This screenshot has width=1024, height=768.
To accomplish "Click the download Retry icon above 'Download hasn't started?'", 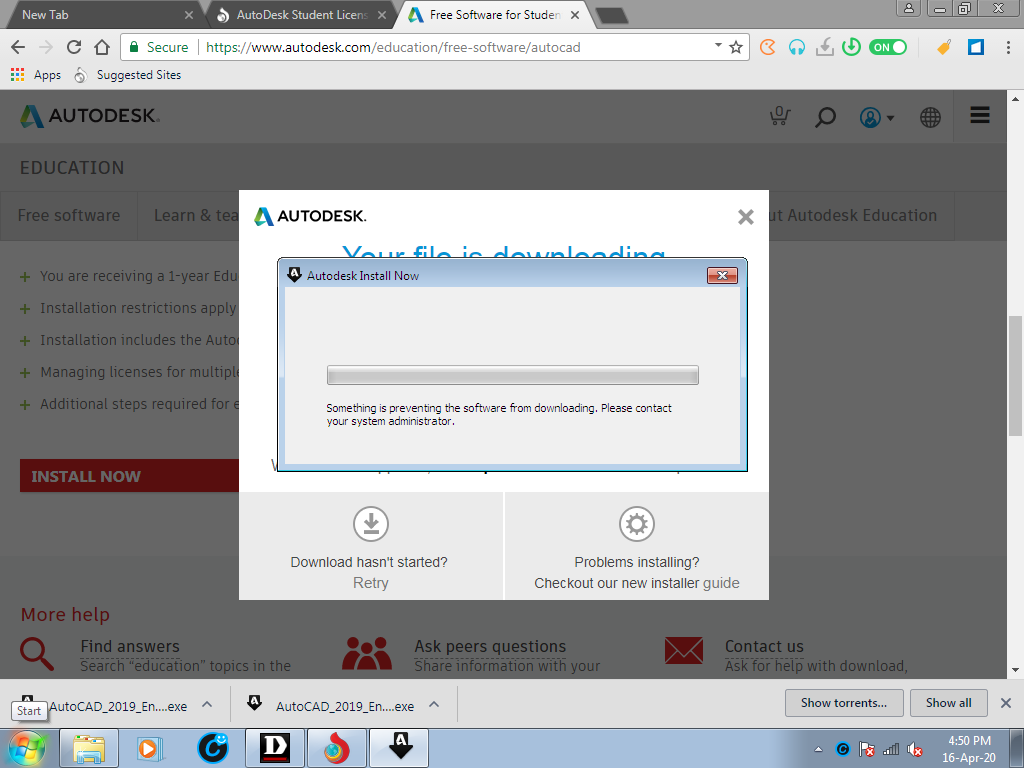I will tap(370, 523).
